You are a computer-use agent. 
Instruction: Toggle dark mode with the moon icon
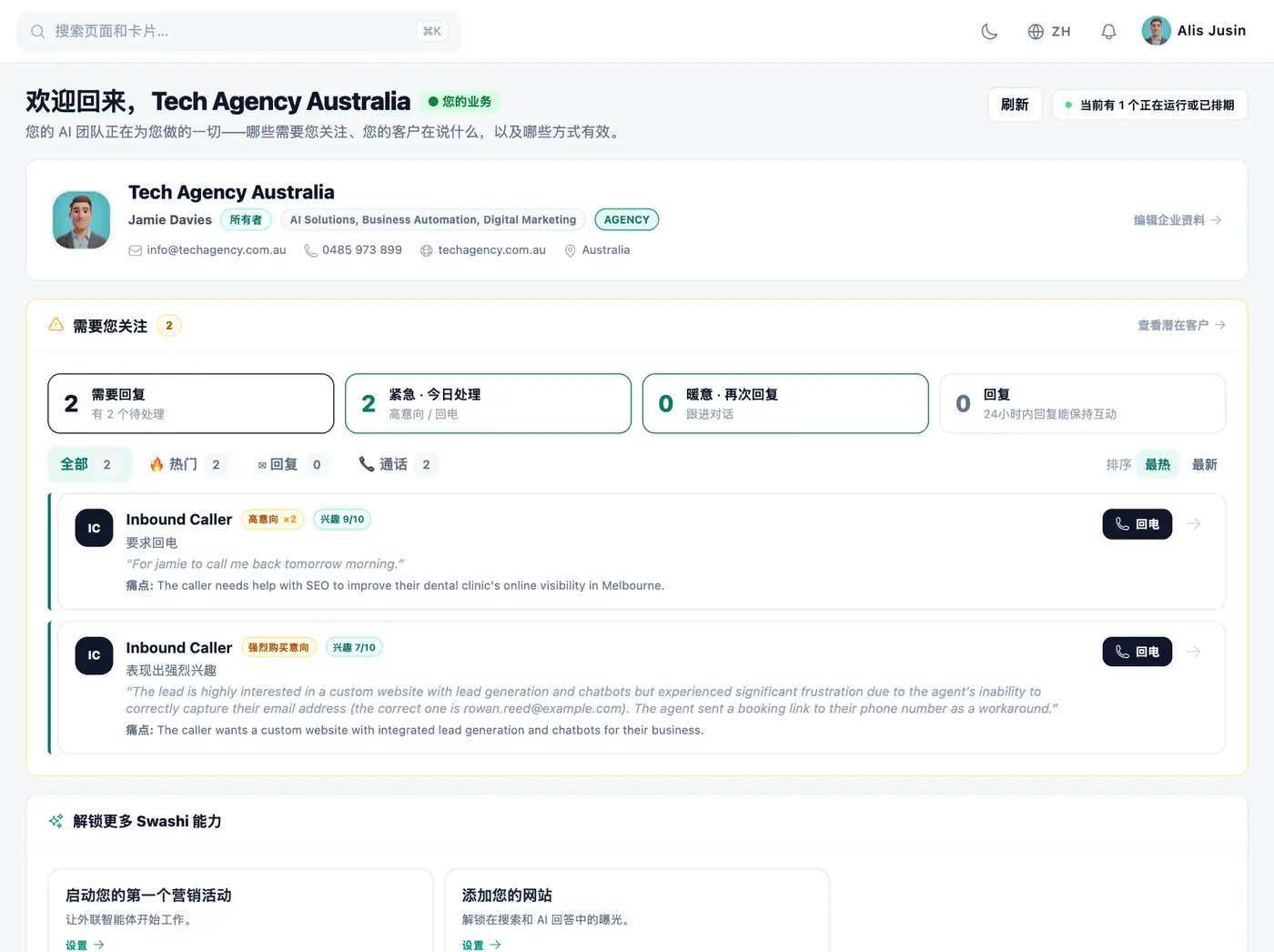(x=989, y=31)
